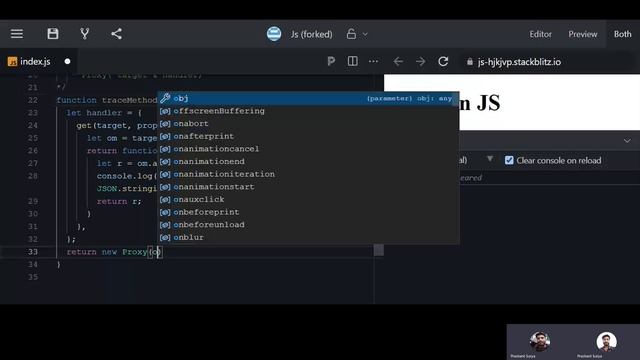640x360 pixels.
Task: Fork the project with the fork icon
Action: (84, 34)
